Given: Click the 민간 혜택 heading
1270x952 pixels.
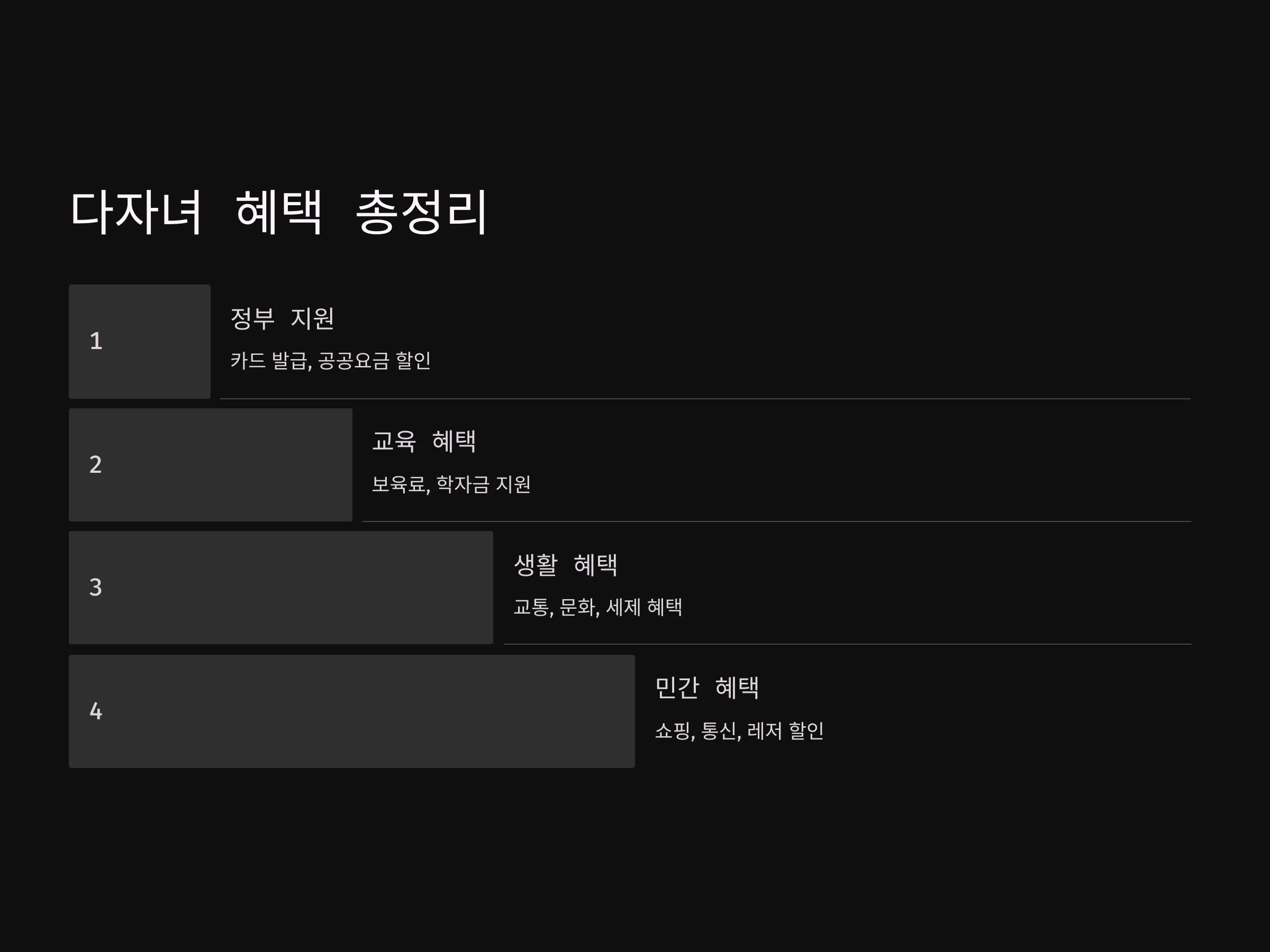Looking at the screenshot, I should 707,688.
